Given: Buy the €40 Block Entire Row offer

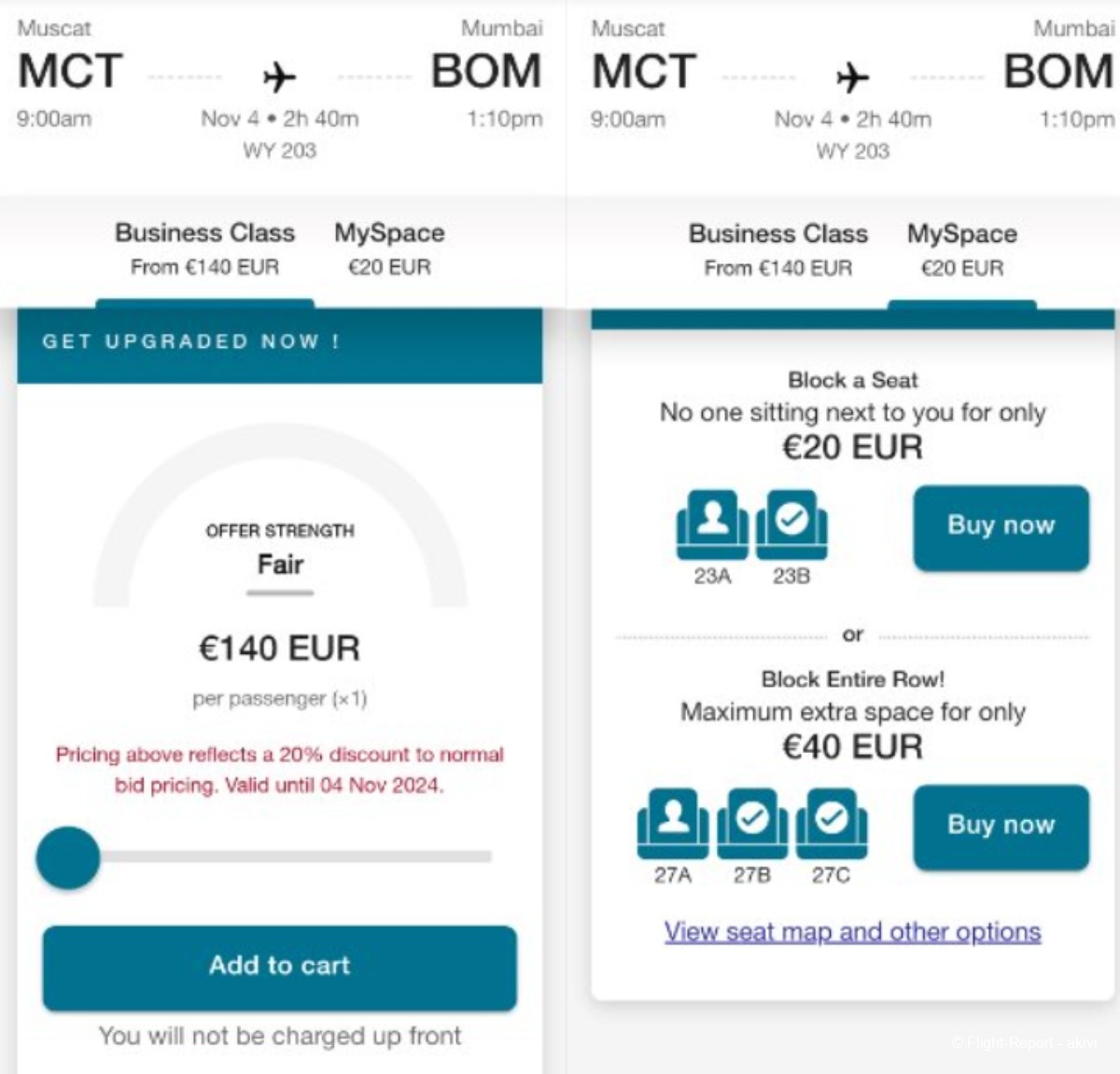Looking at the screenshot, I should [x=1001, y=827].
